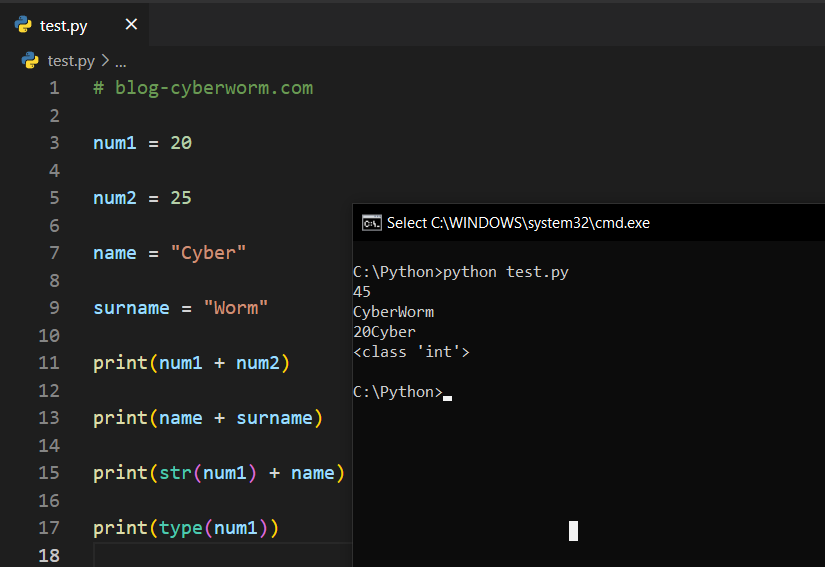Click the Python file icon on test.py tab
Image resolution: width=825 pixels, height=567 pixels.
23,25
